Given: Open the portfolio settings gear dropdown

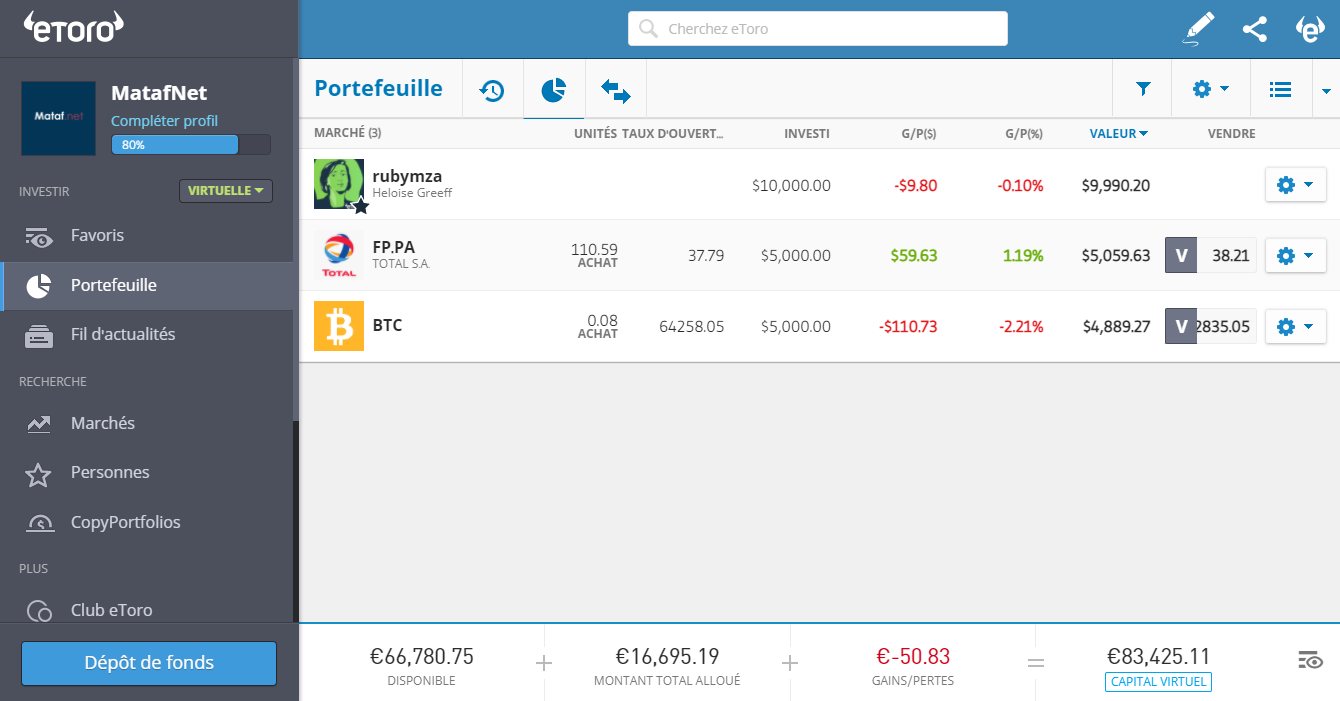Looking at the screenshot, I should coord(1211,89).
